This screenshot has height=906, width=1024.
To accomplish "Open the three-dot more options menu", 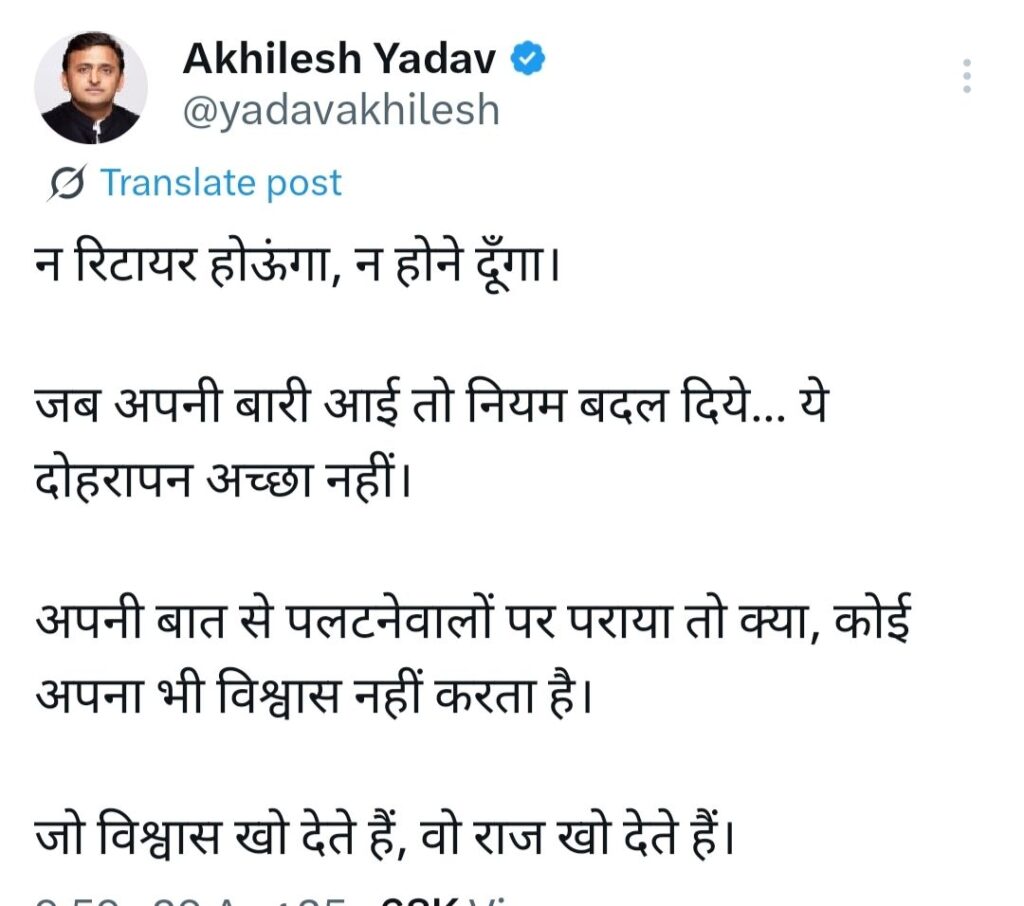I will coord(966,77).
